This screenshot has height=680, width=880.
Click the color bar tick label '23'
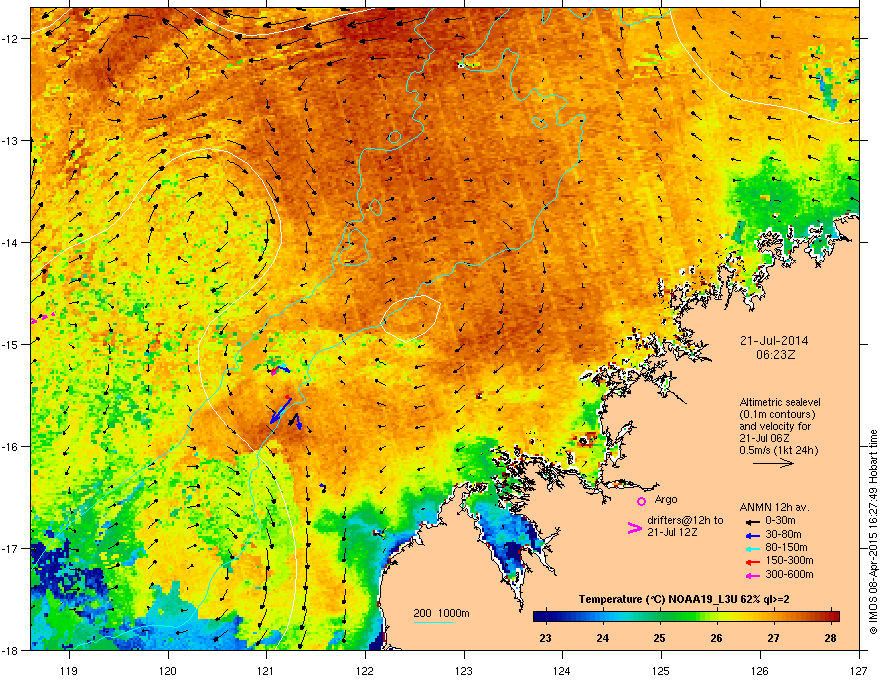546,638
